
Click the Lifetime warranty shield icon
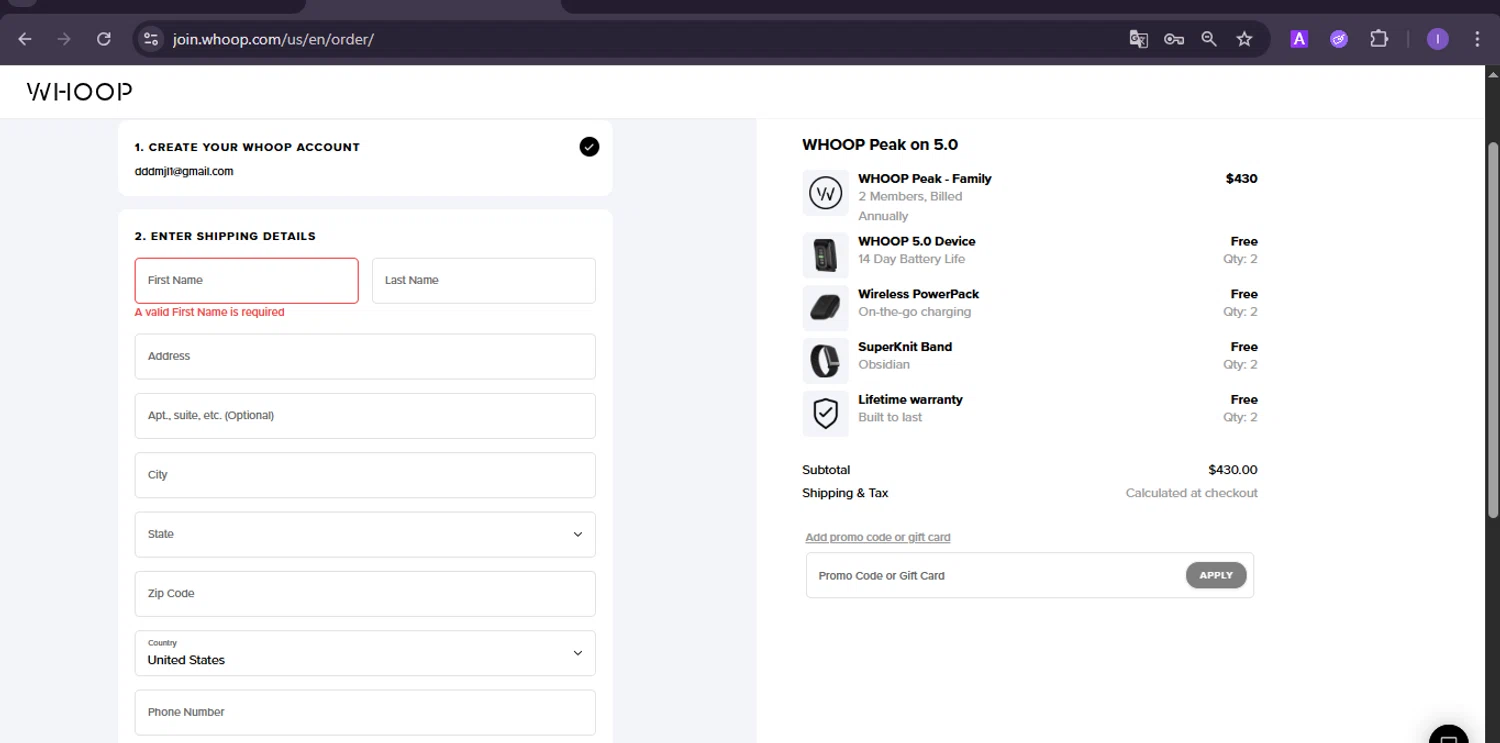coord(825,413)
